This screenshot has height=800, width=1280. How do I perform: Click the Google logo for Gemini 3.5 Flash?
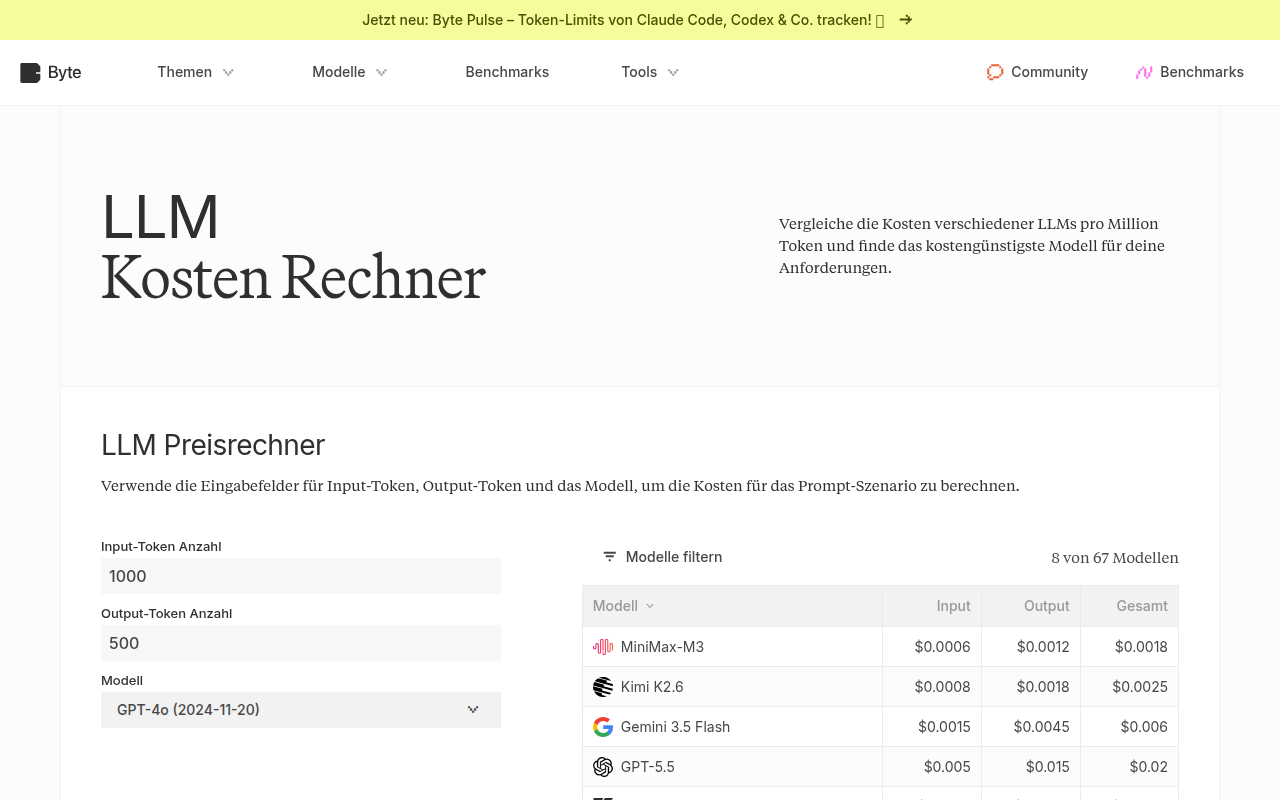[603, 727]
